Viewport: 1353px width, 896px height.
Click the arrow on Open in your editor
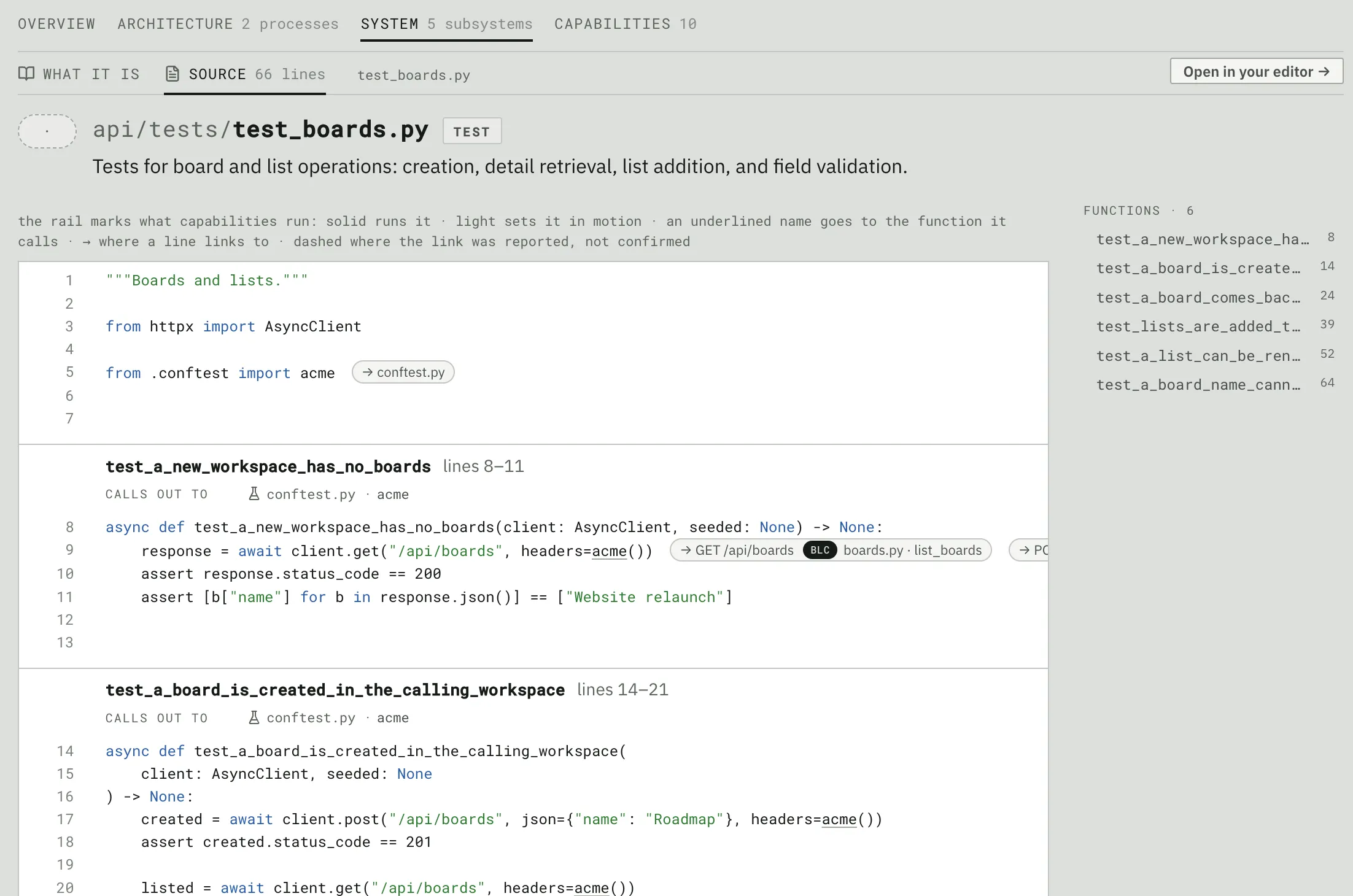tap(1324, 72)
